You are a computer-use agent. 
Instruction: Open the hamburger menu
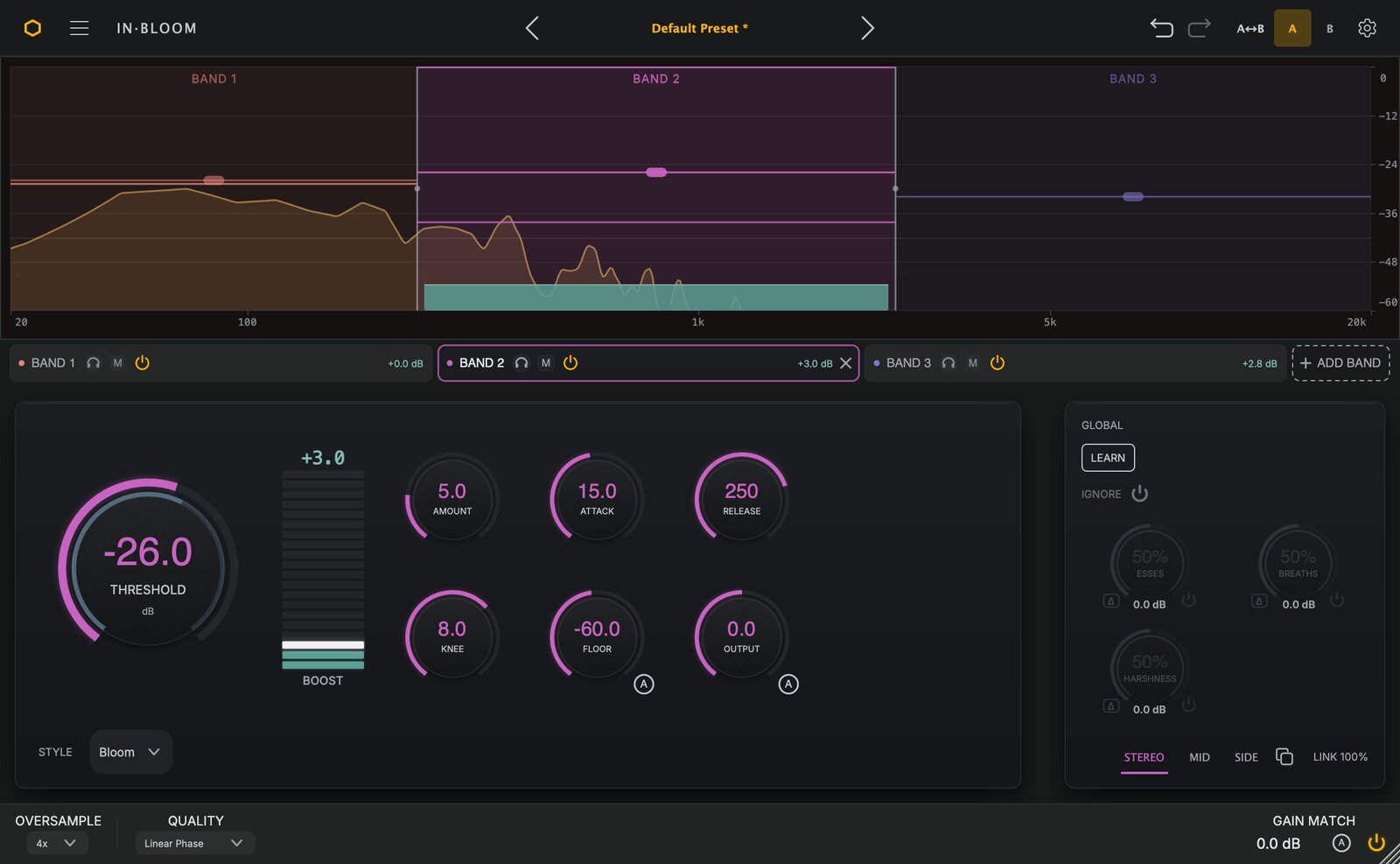pyautogui.click(x=79, y=28)
